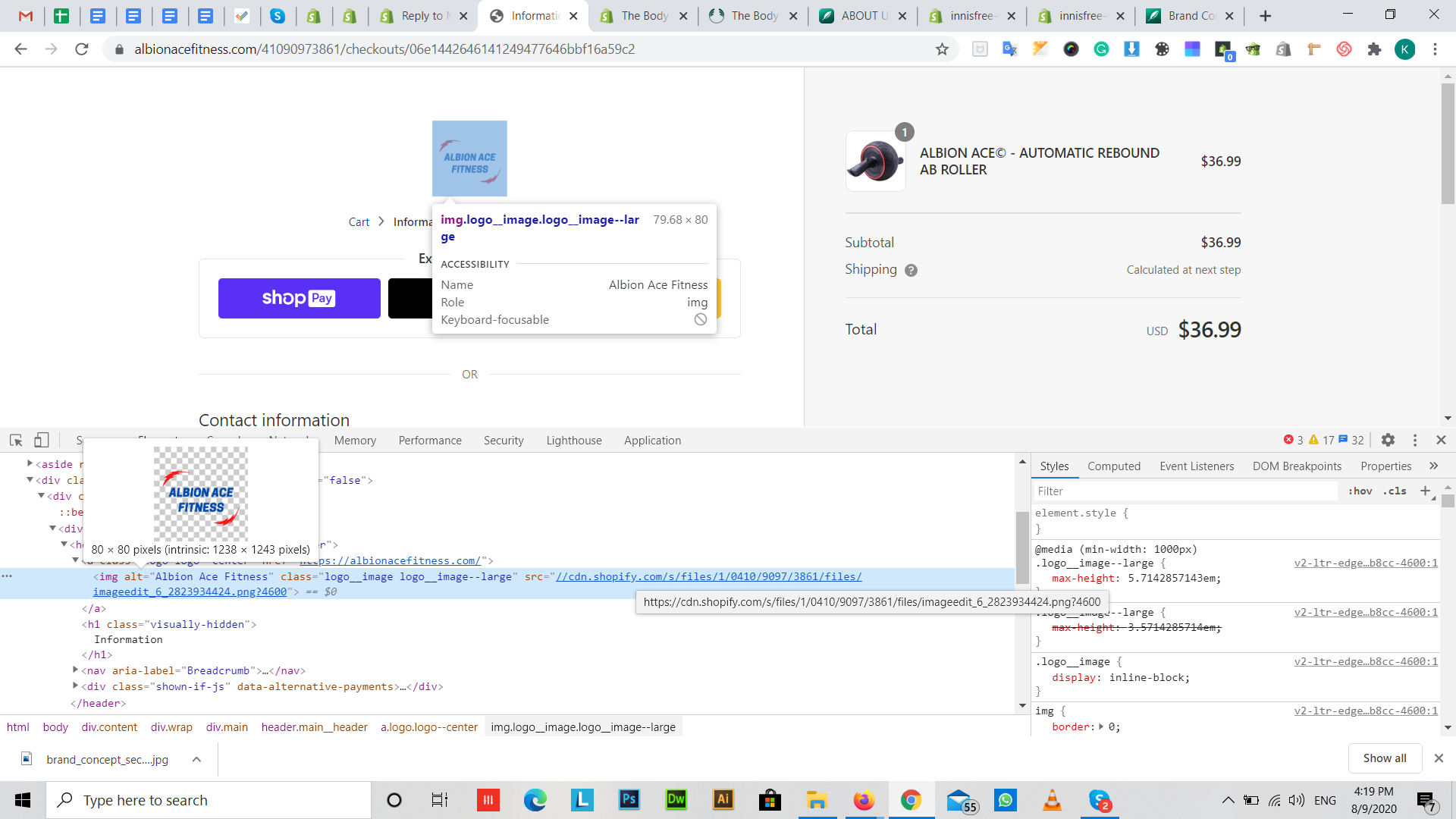Reload the checkout page
The height and width of the screenshot is (819, 1456).
pos(82,49)
